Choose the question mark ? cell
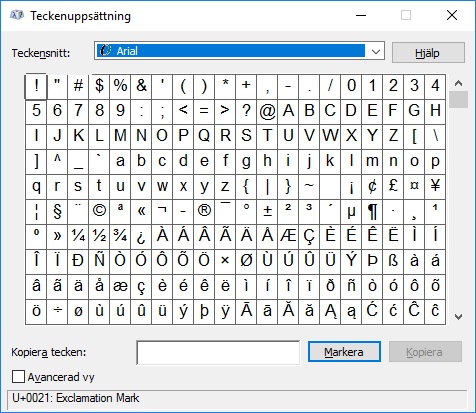 [246, 112]
